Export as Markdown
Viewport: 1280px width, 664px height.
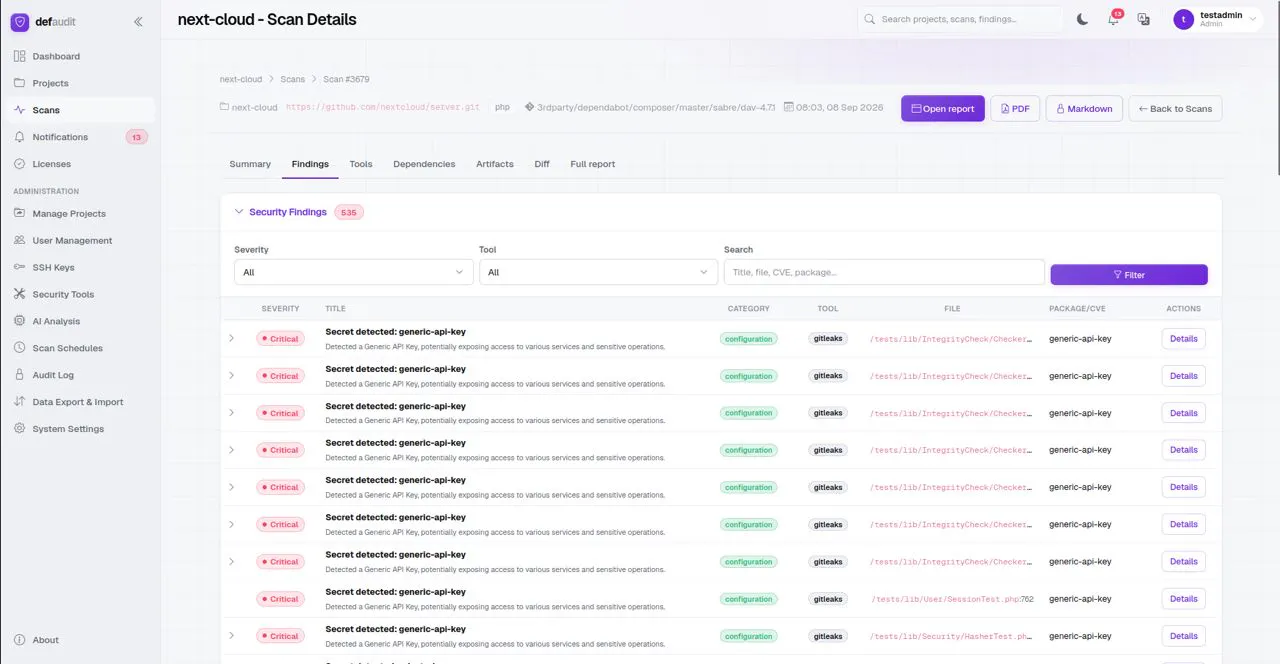click(x=1084, y=108)
